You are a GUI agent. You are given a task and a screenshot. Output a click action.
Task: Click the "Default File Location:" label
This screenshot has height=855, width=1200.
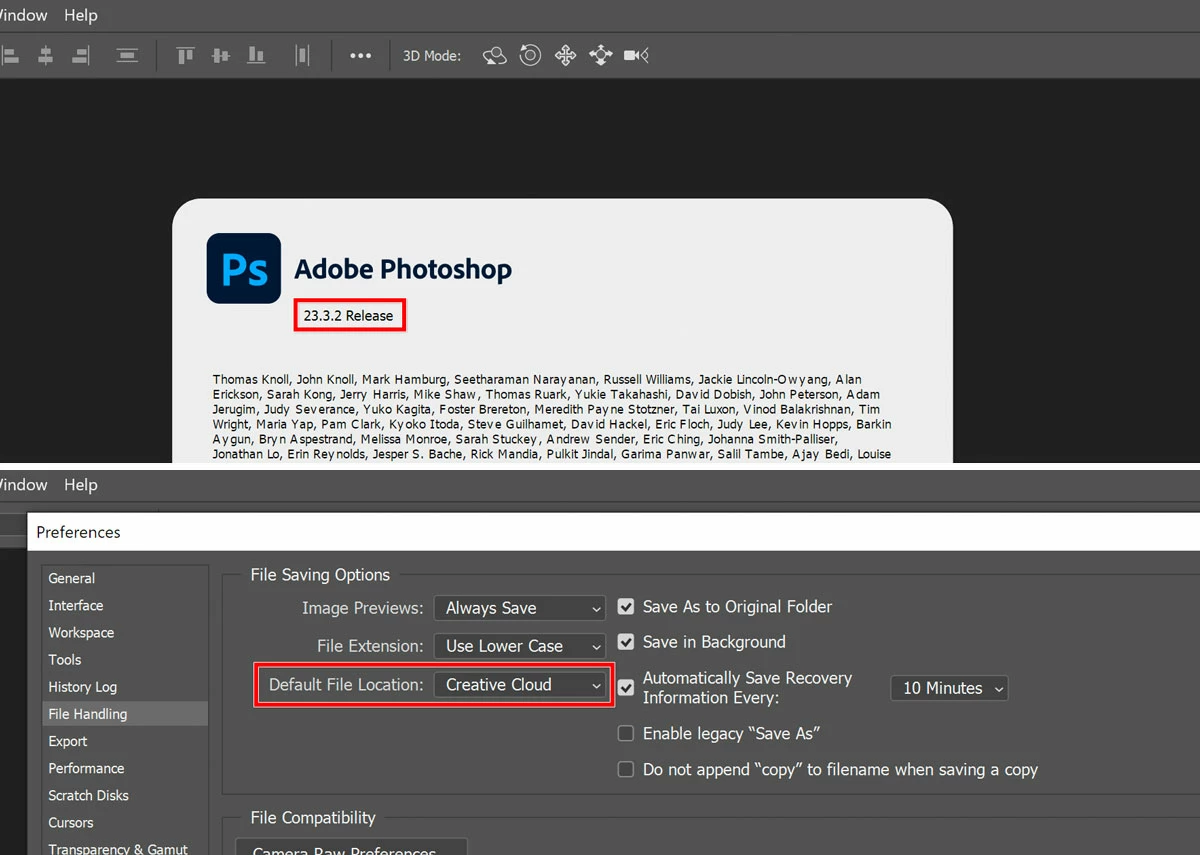pyautogui.click(x=347, y=685)
